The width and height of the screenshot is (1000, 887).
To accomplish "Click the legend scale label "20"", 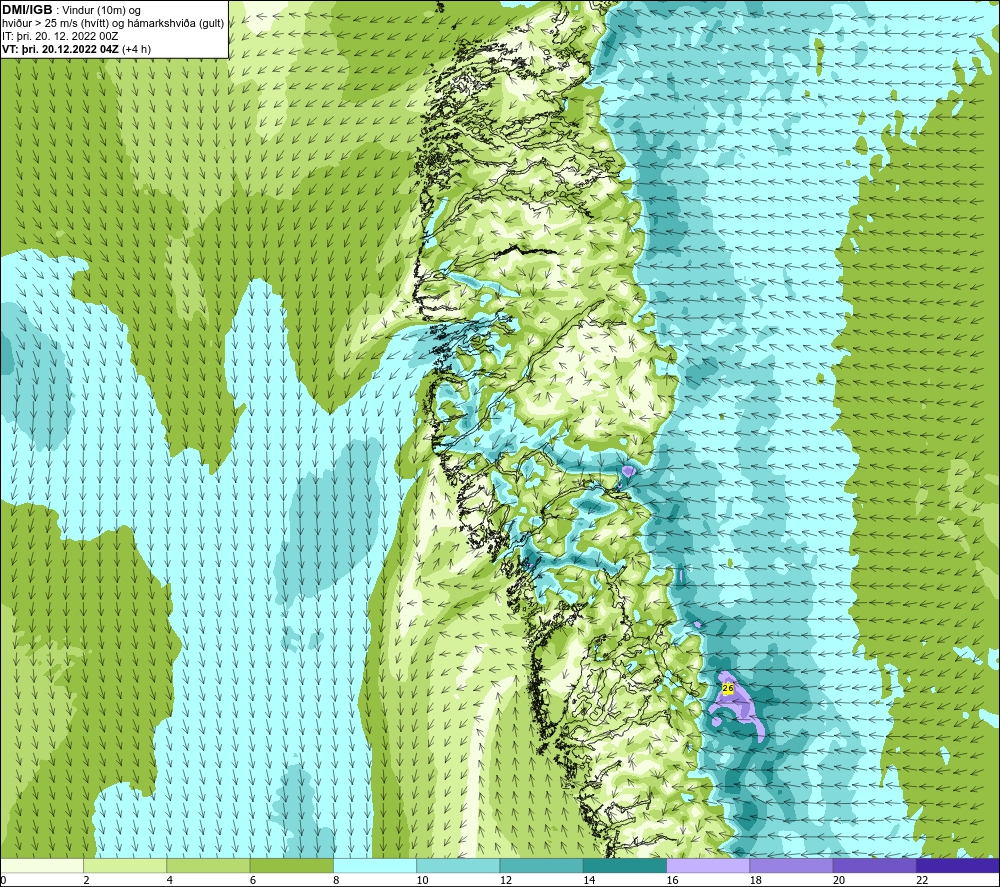I will (839, 881).
